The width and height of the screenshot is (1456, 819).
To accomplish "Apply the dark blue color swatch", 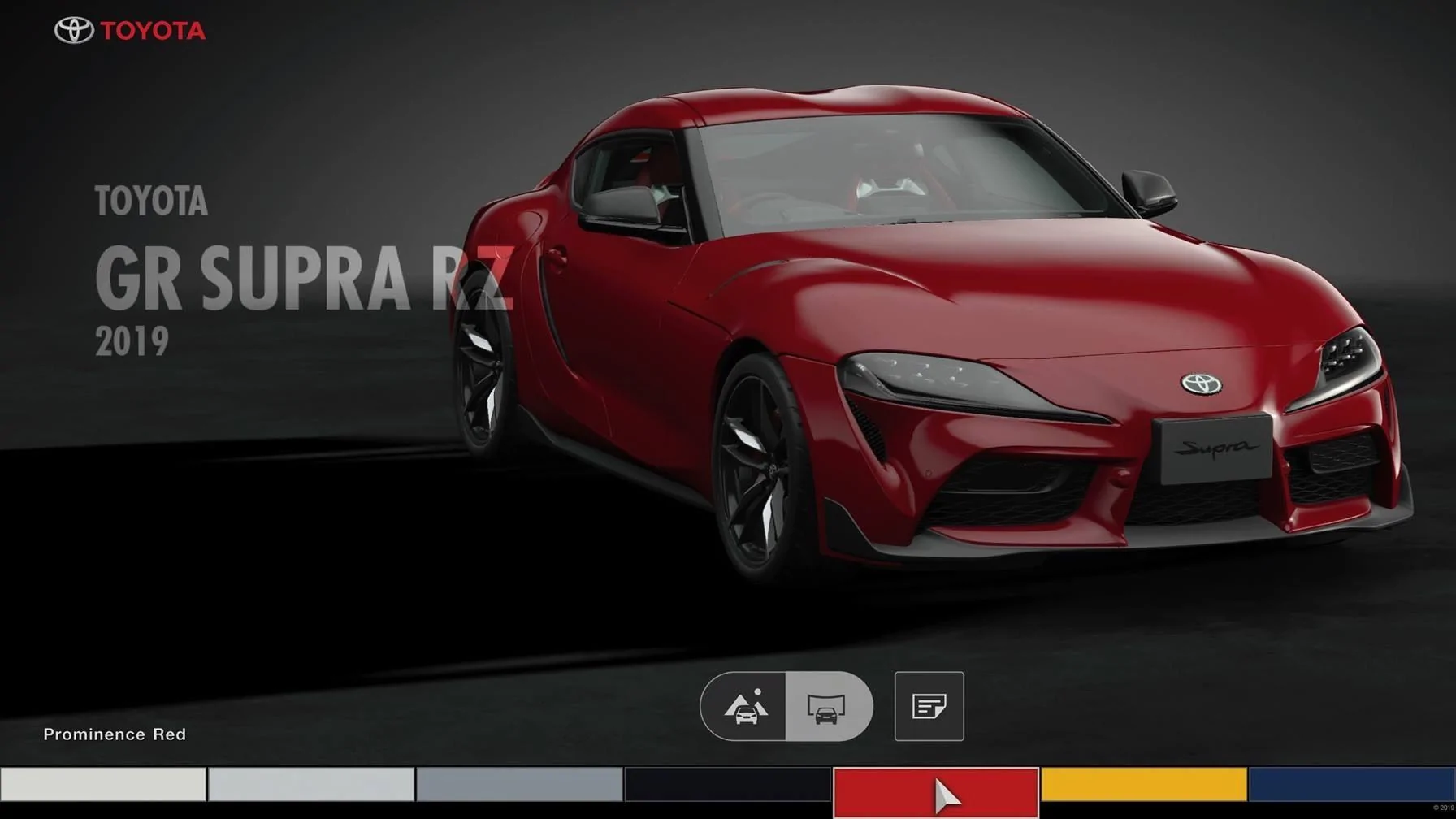I will click(x=1352, y=785).
